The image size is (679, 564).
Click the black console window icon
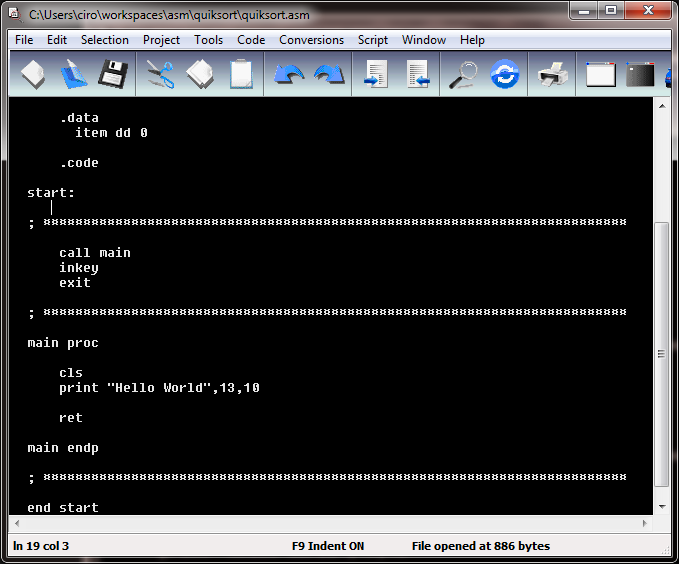tap(640, 75)
